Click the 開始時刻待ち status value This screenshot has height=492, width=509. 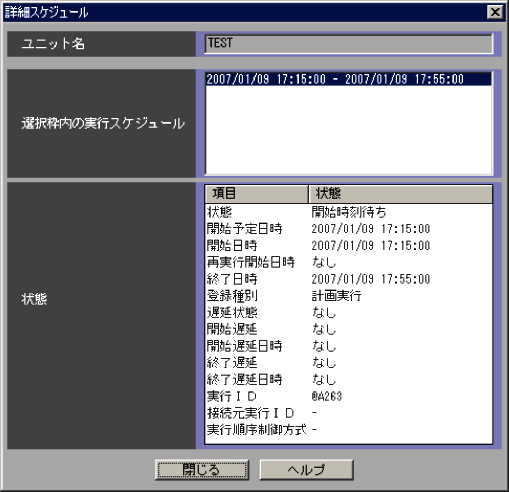click(x=349, y=212)
